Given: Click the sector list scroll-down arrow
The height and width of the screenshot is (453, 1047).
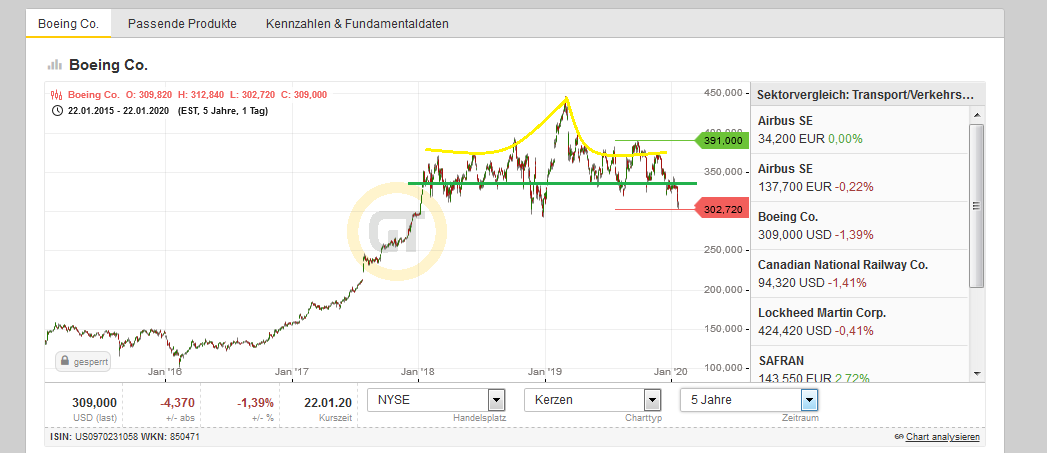Looking at the screenshot, I should pyautogui.click(x=976, y=373).
